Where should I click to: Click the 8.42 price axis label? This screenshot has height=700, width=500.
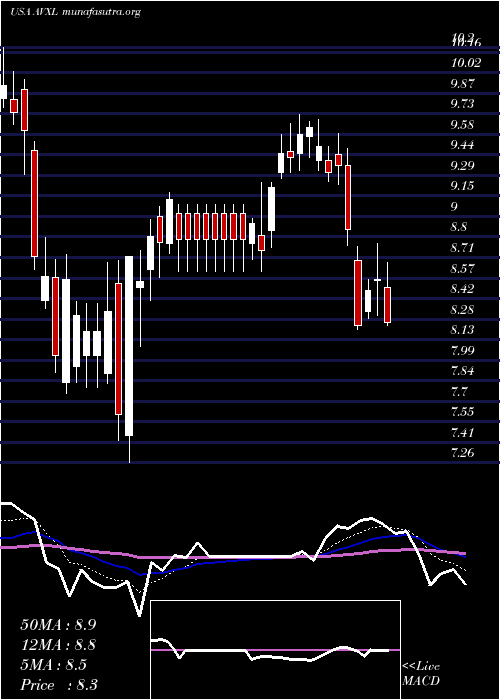click(x=462, y=289)
